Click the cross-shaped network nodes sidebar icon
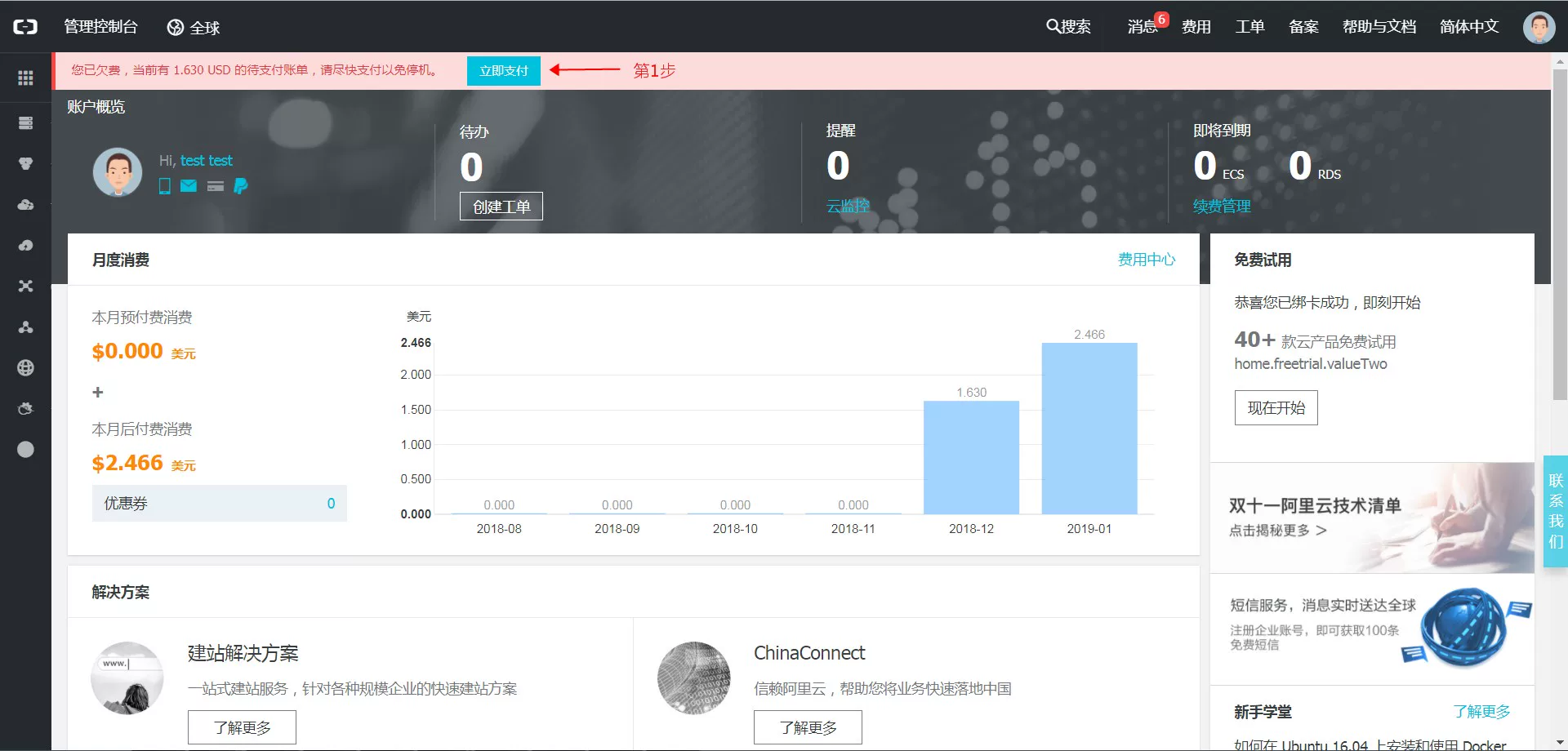Viewport: 1568px width, 751px height. [x=25, y=286]
